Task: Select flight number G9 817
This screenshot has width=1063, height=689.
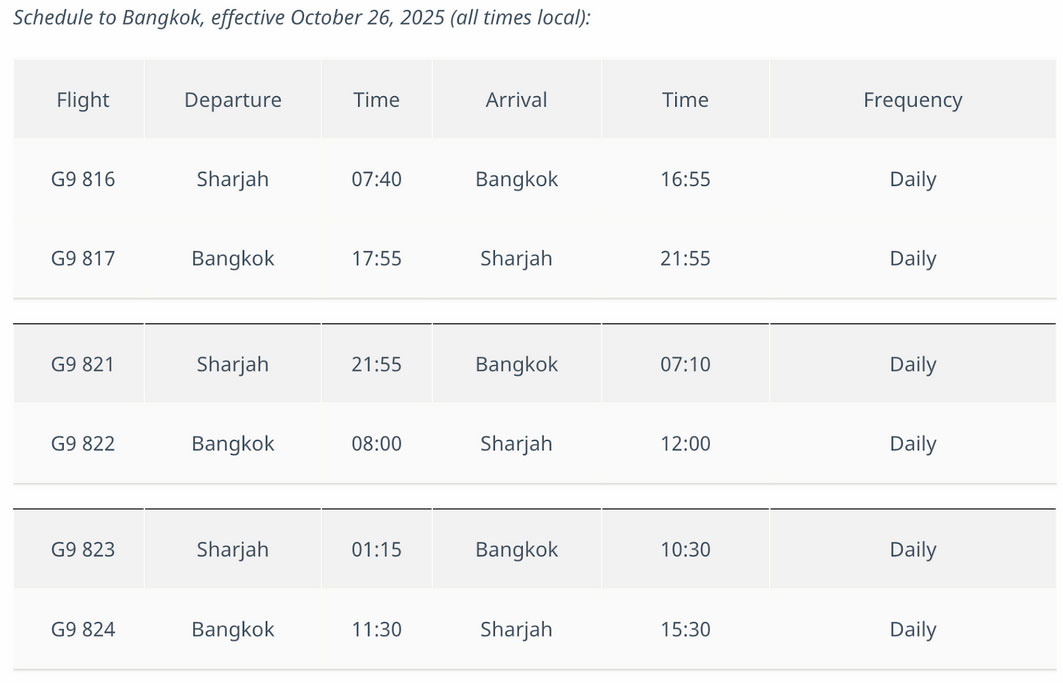Action: click(83, 258)
